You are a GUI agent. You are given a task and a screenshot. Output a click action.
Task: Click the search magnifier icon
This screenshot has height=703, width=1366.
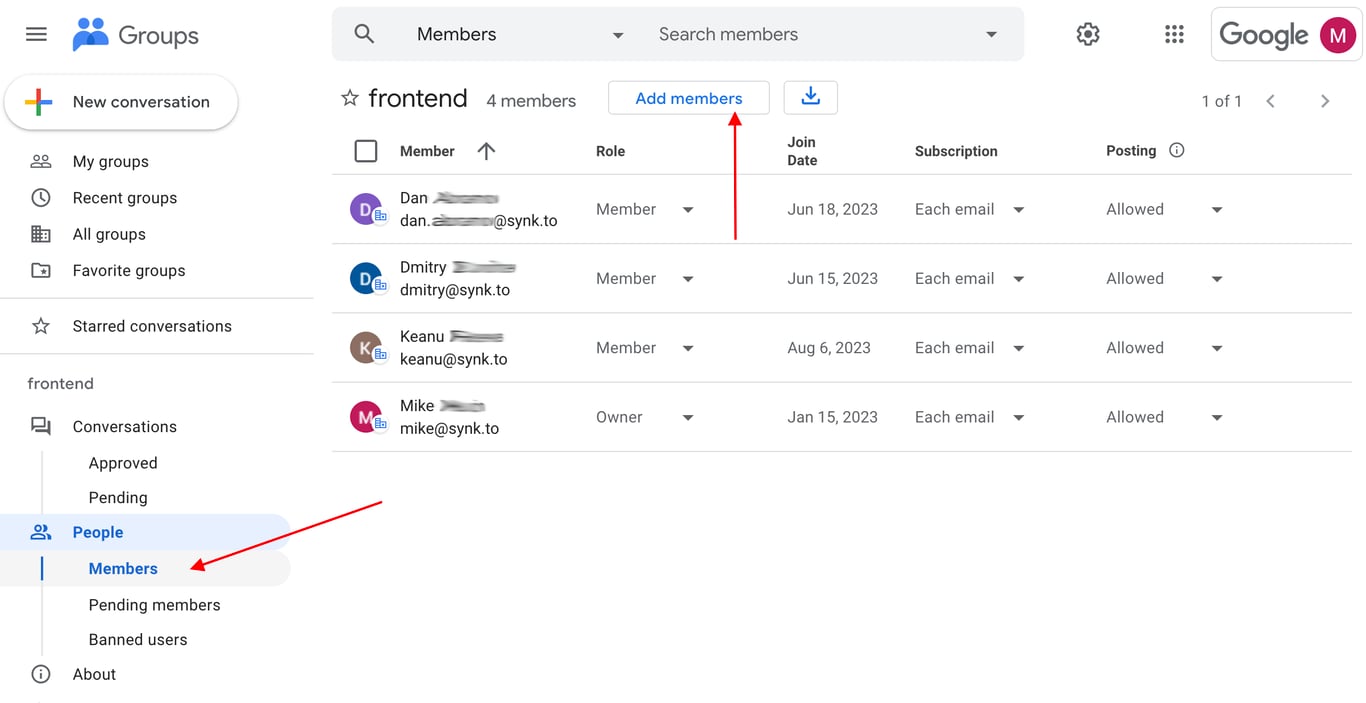click(365, 34)
